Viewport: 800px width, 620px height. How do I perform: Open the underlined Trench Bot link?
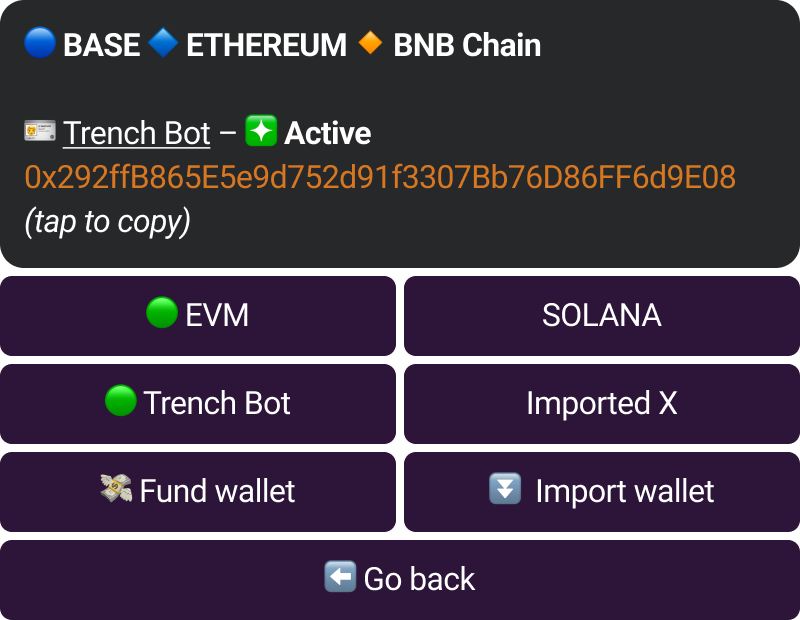[x=137, y=133]
